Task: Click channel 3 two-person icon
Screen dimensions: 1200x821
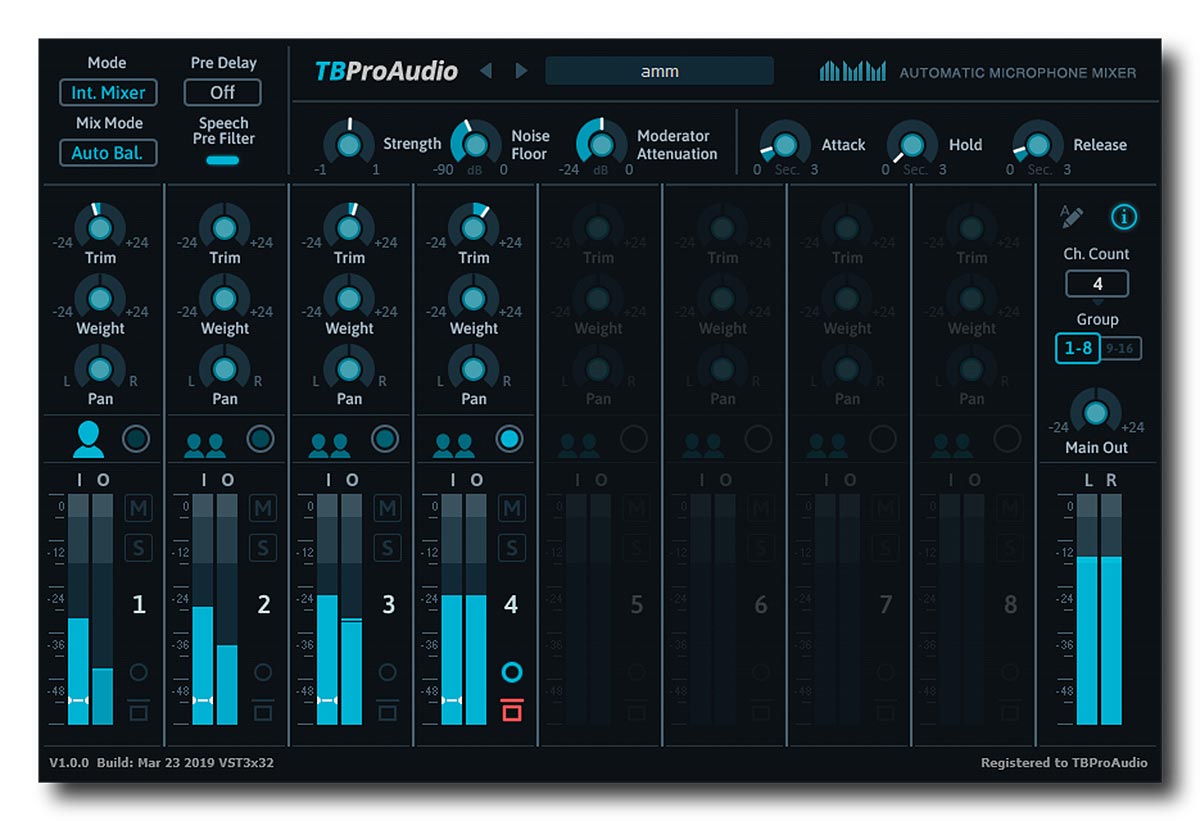Action: tap(328, 444)
